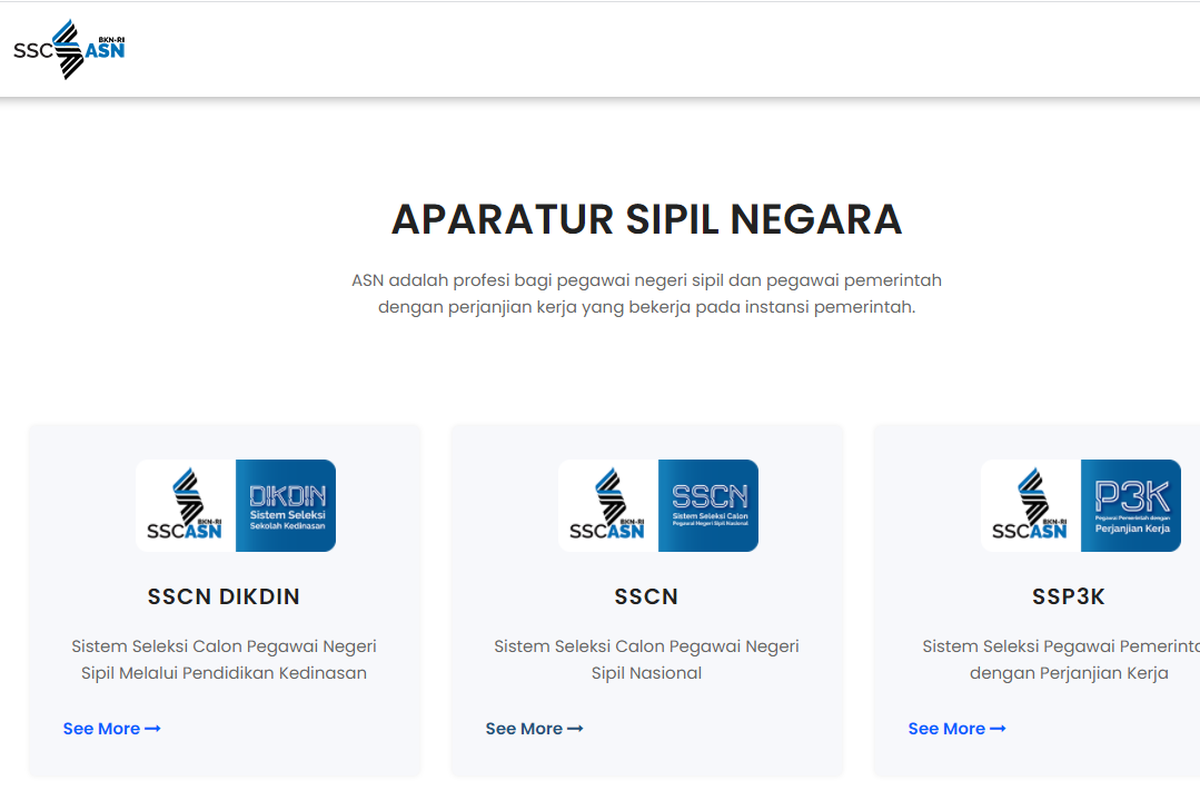The image size is (1200, 800).
Task: Click the blue P3K Perjanjian Kerja badge
Action: click(x=1131, y=505)
